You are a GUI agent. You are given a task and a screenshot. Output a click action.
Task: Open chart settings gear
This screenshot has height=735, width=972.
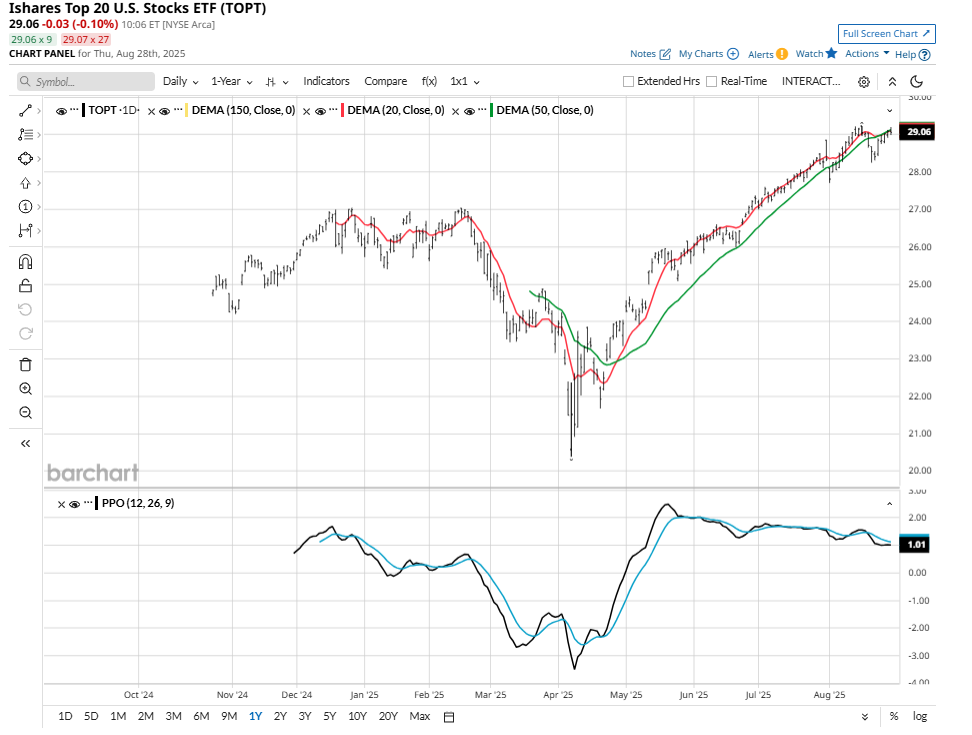click(x=864, y=82)
